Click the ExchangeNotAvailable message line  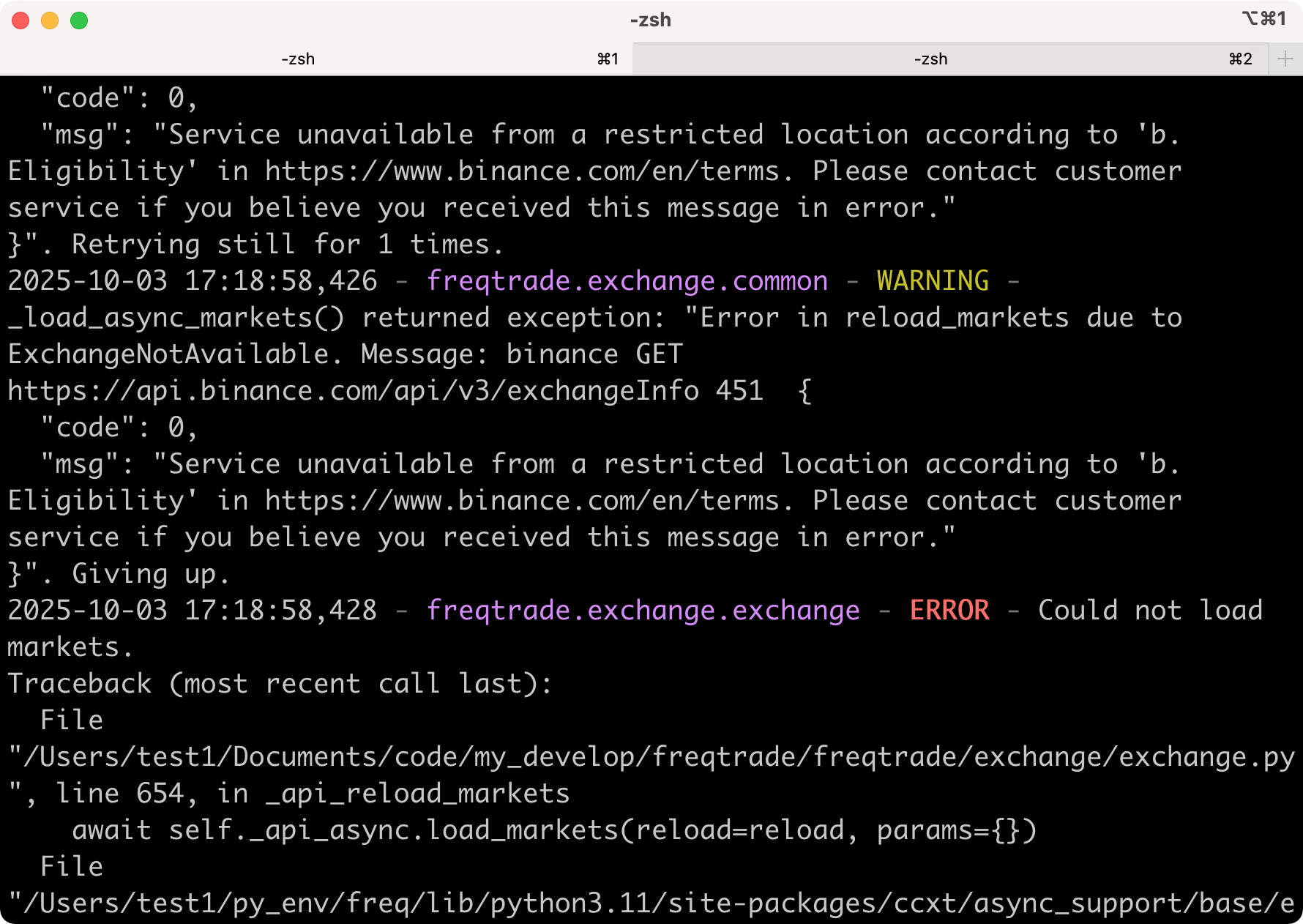coord(345,354)
